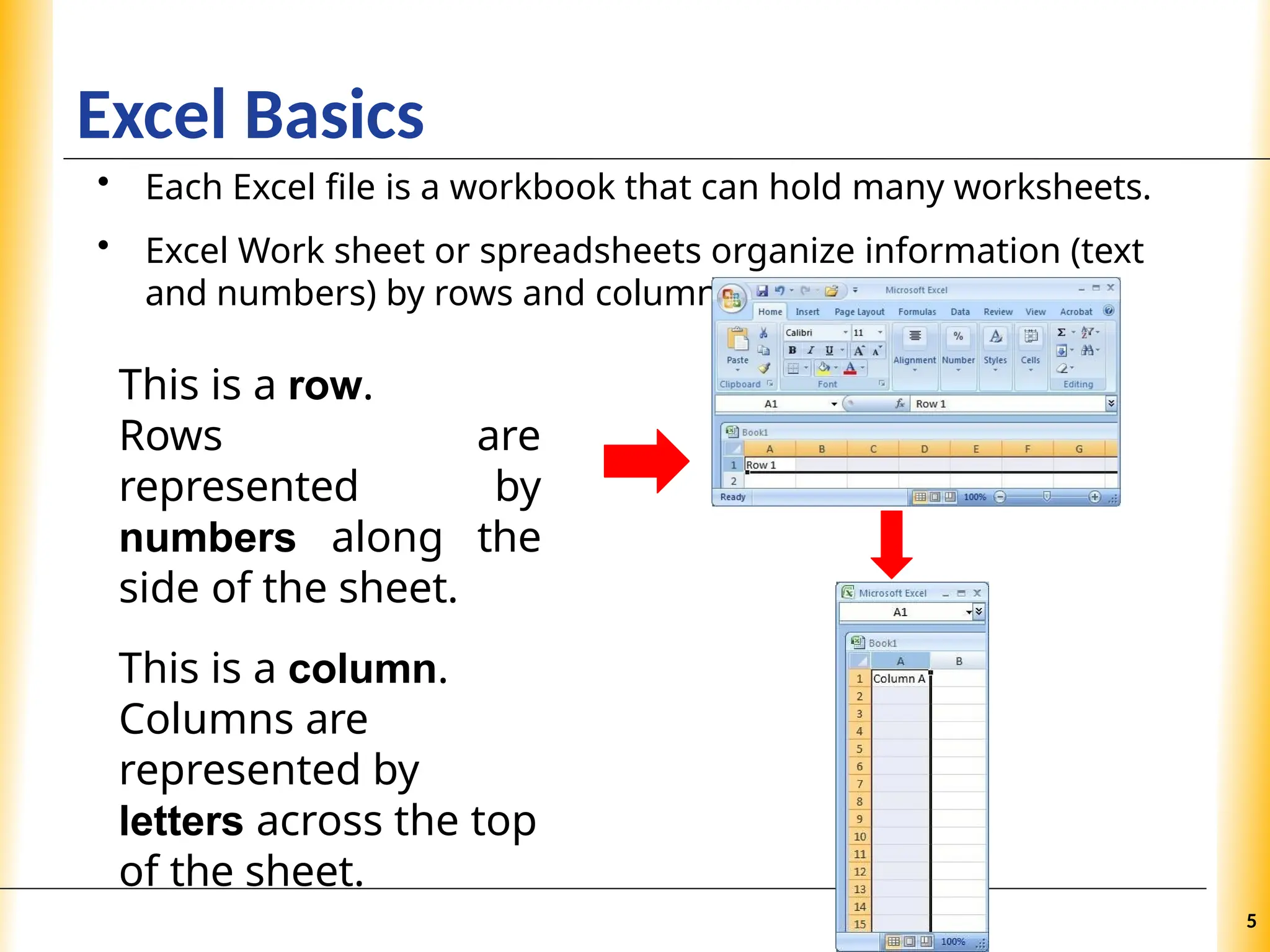Open the Cells group button
This screenshot has height=952, width=1270.
[x=1030, y=346]
